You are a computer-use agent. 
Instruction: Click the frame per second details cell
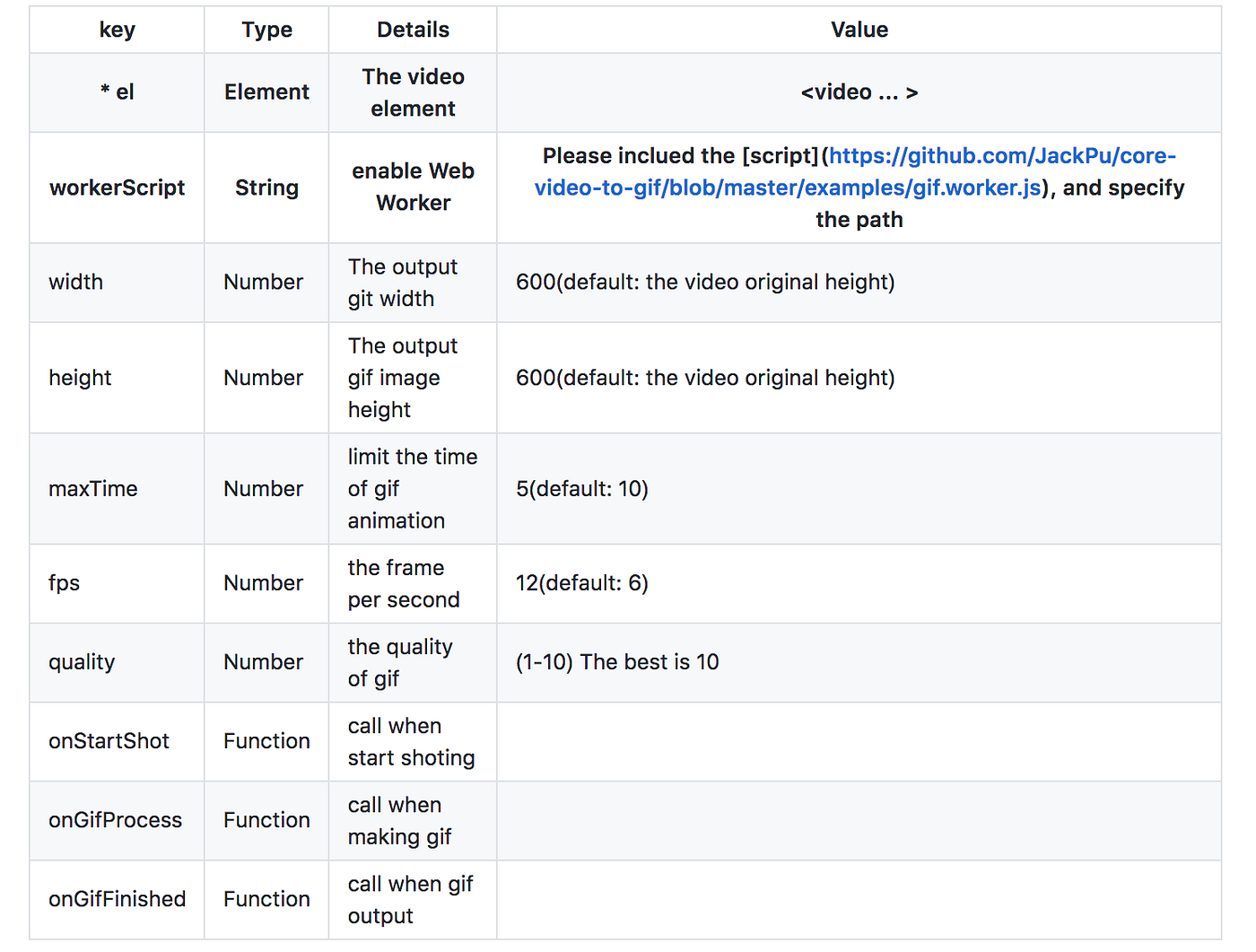(404, 582)
